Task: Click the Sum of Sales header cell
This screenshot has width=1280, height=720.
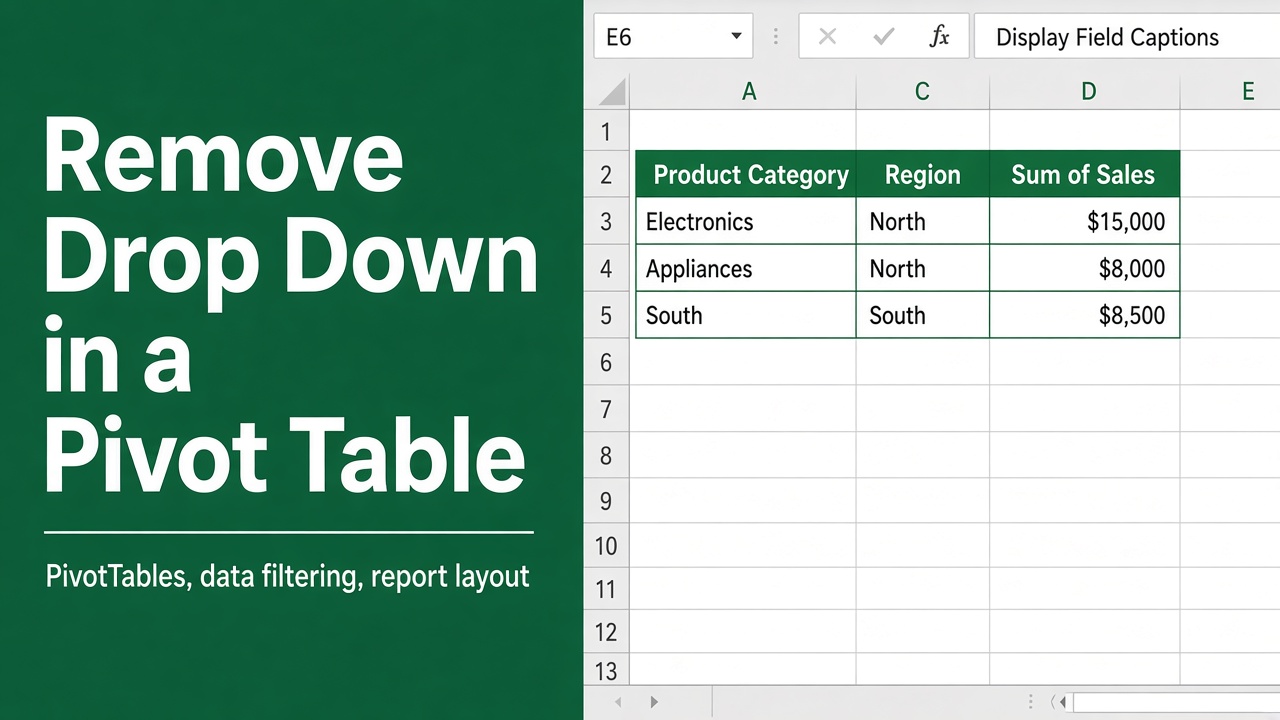Action: click(x=1085, y=175)
